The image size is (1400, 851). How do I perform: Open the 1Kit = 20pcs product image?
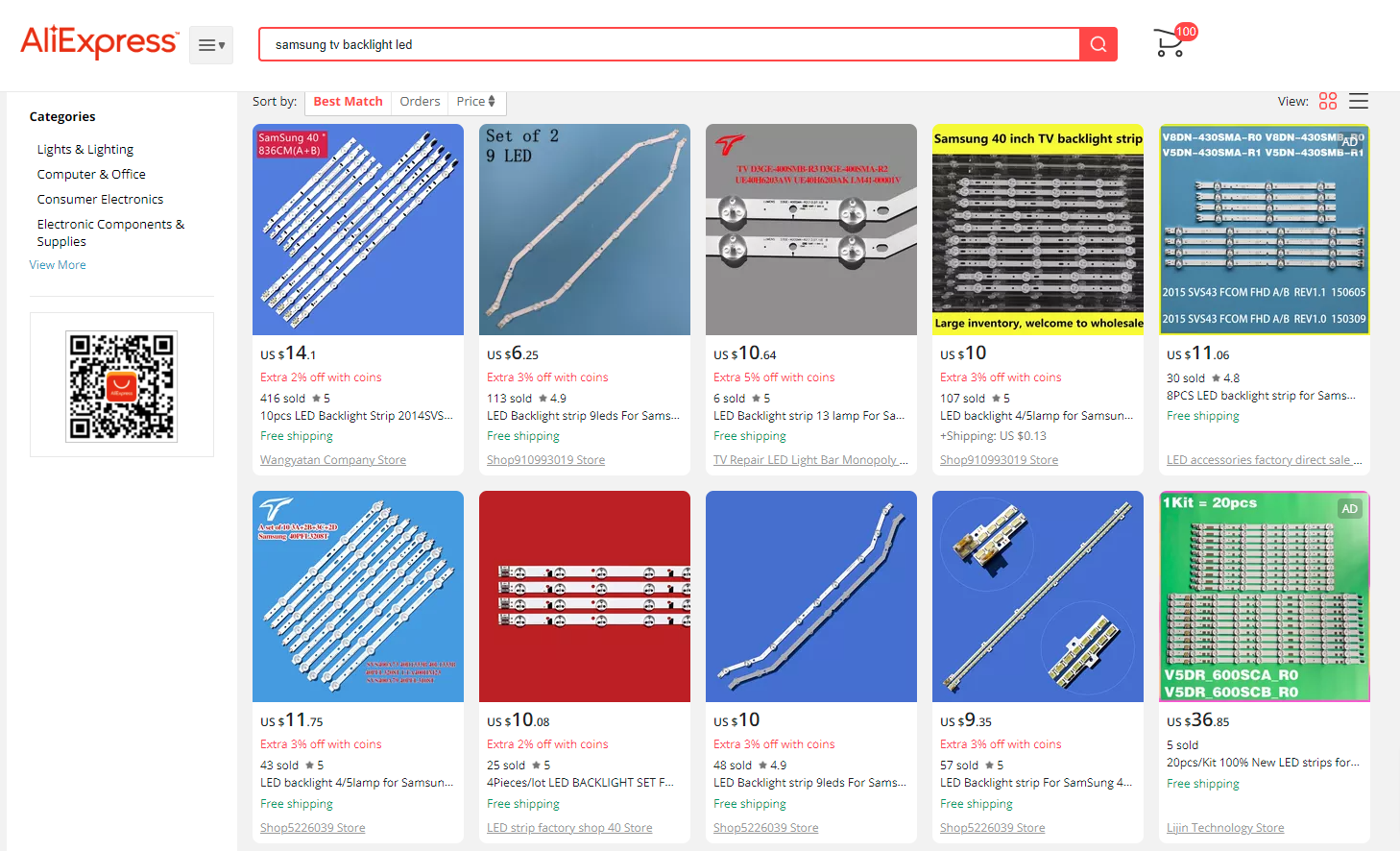pyautogui.click(x=1265, y=596)
